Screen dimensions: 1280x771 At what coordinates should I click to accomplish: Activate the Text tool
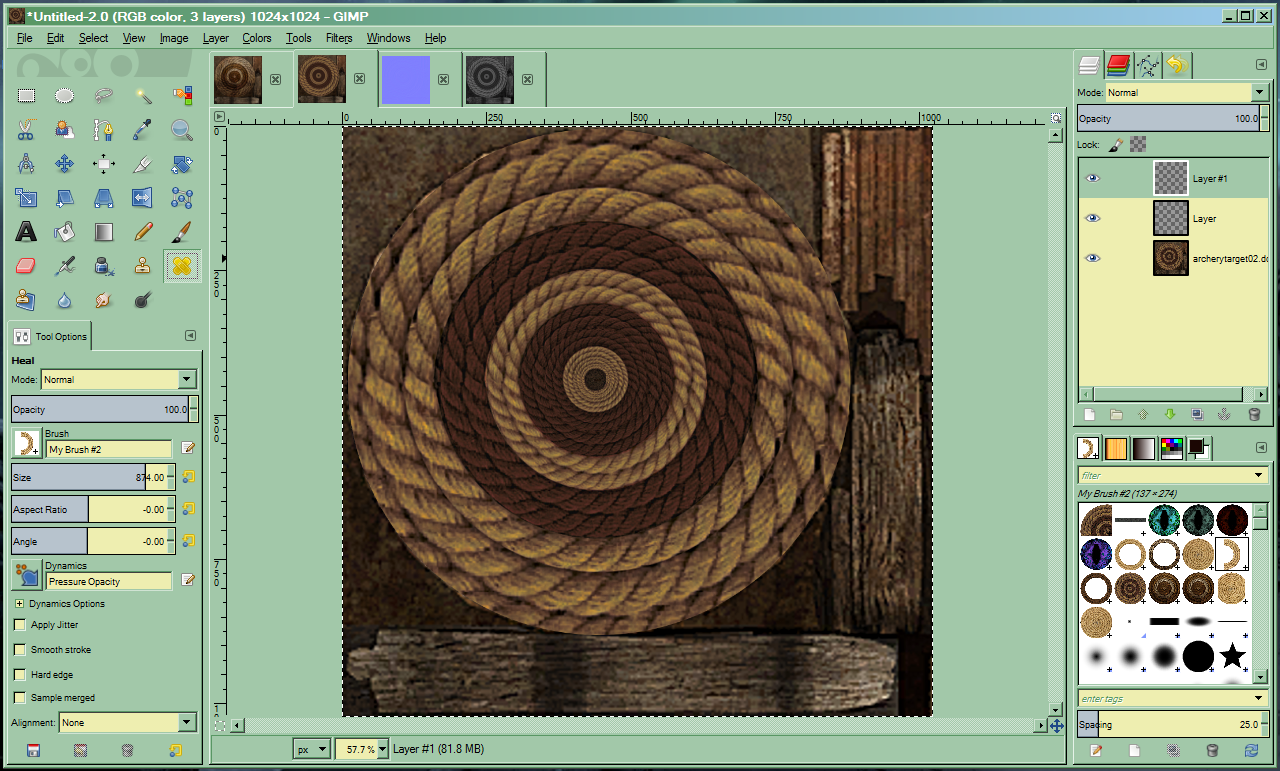26,231
